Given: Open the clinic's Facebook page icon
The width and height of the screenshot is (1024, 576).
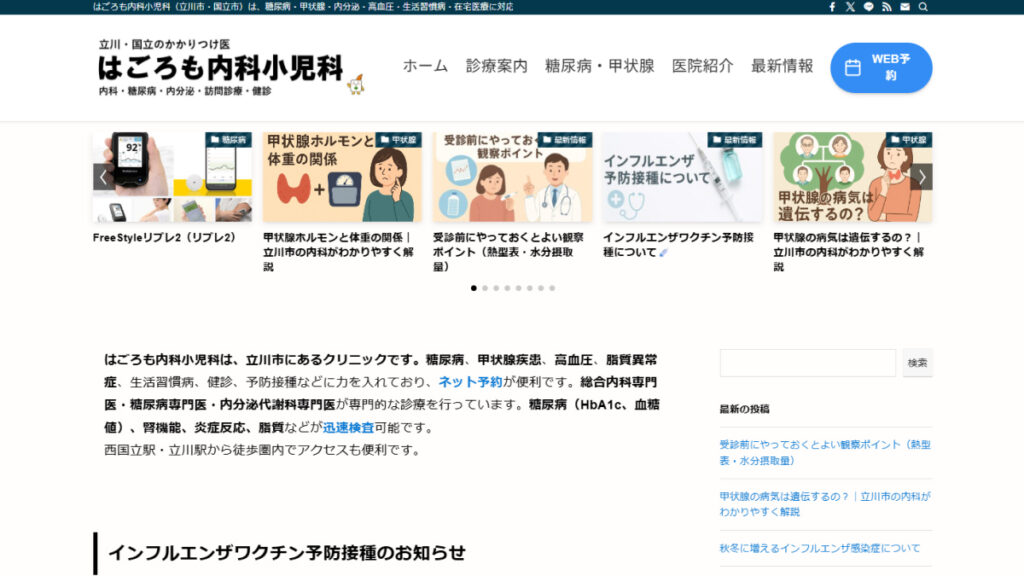Looking at the screenshot, I should click(x=832, y=7).
